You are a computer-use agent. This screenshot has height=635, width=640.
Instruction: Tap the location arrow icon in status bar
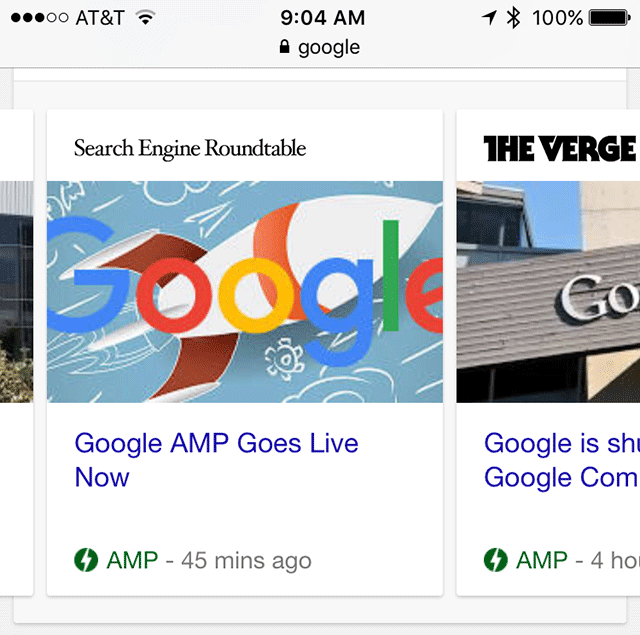tap(489, 18)
